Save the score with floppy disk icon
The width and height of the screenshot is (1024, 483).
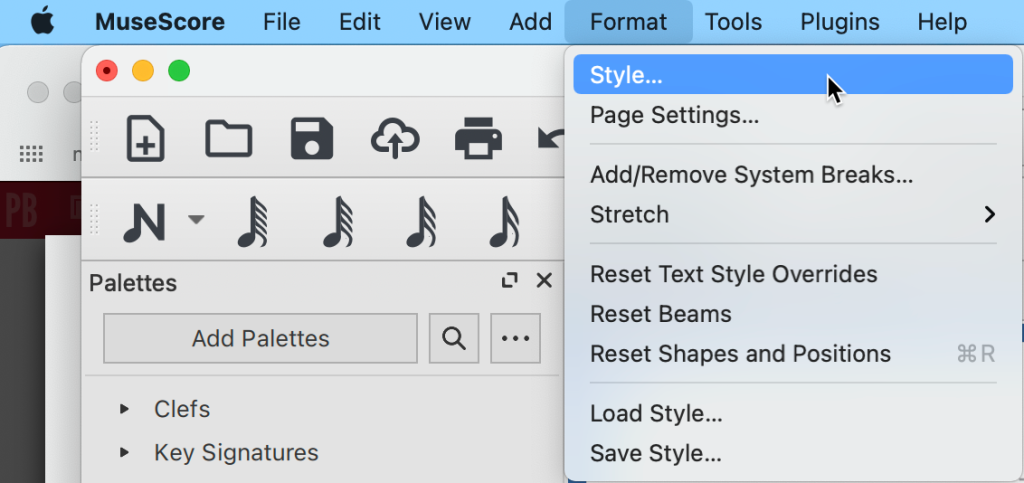pyautogui.click(x=312, y=138)
